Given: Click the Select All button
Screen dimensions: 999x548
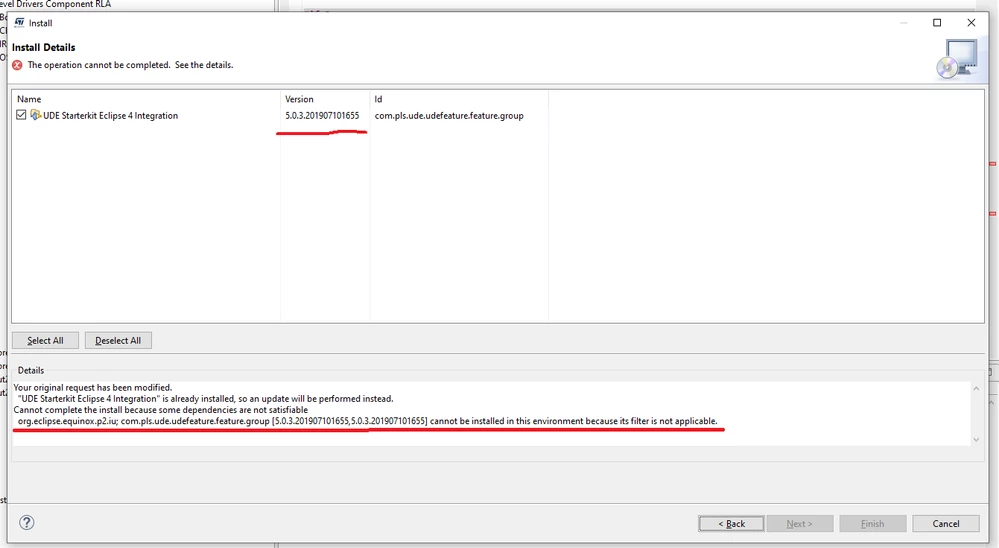Looking at the screenshot, I should (x=45, y=341).
